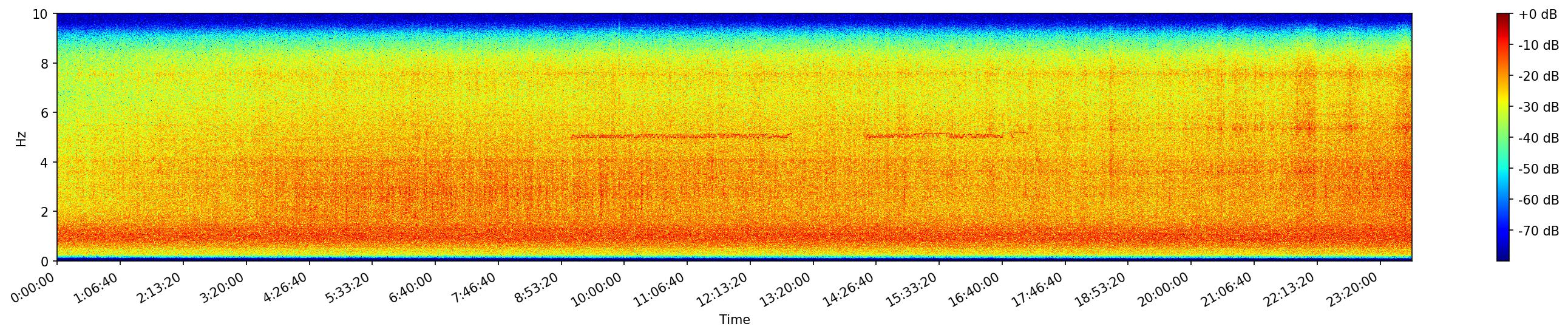Select the -40 dB colorbar label
Viewport: 1568px width, 335px height.
coord(1538,138)
